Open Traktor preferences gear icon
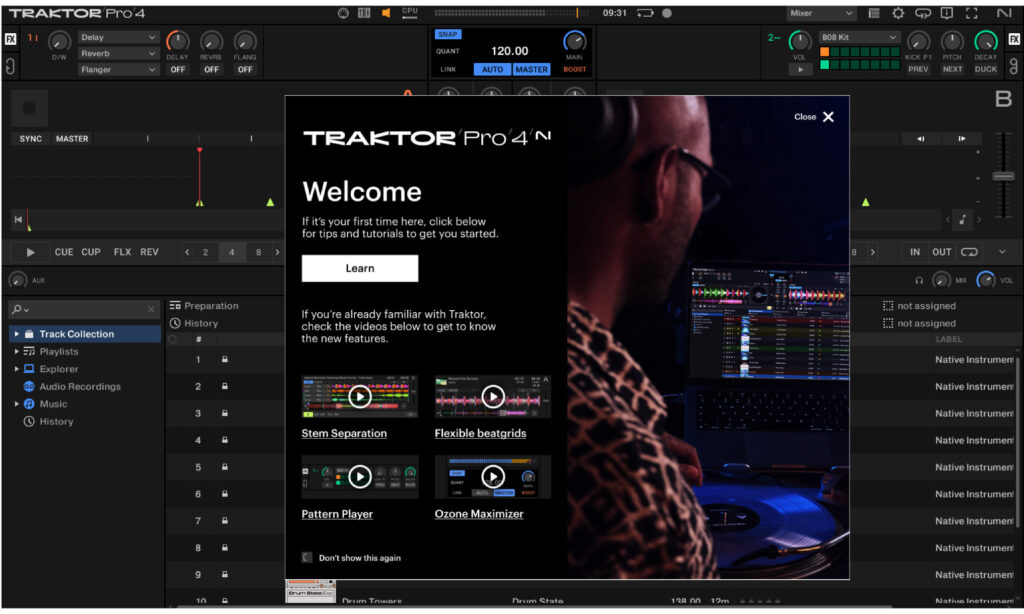The height and width of the screenshot is (614, 1024). (x=897, y=13)
